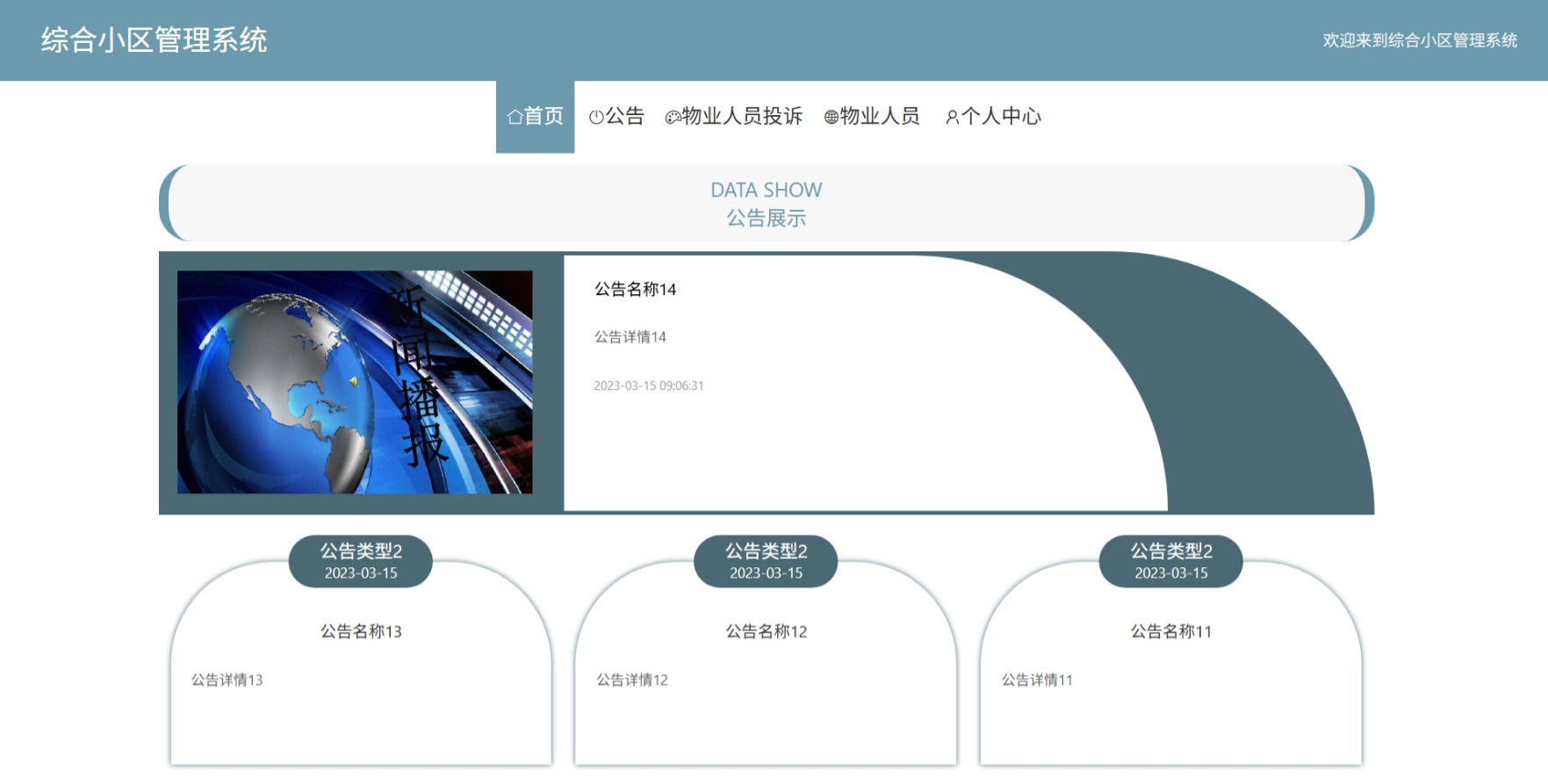1548x784 pixels.
Task: Go to 物业人员投诉 page
Action: pos(734,117)
